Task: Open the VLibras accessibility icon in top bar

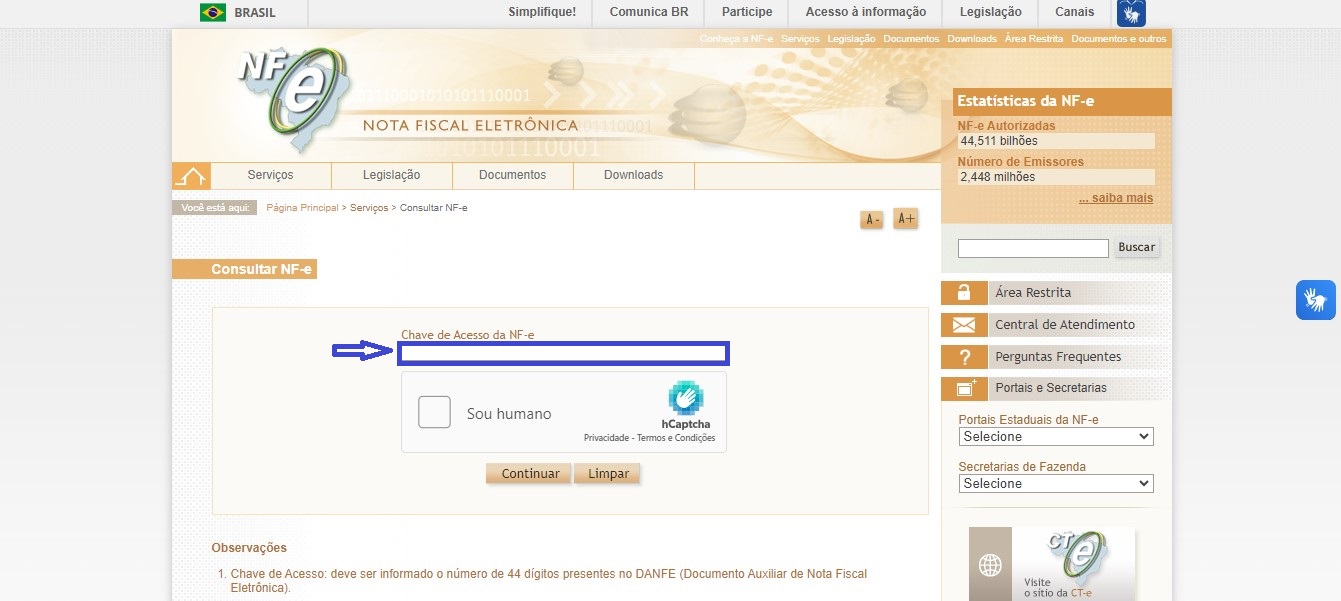Action: pos(1131,13)
